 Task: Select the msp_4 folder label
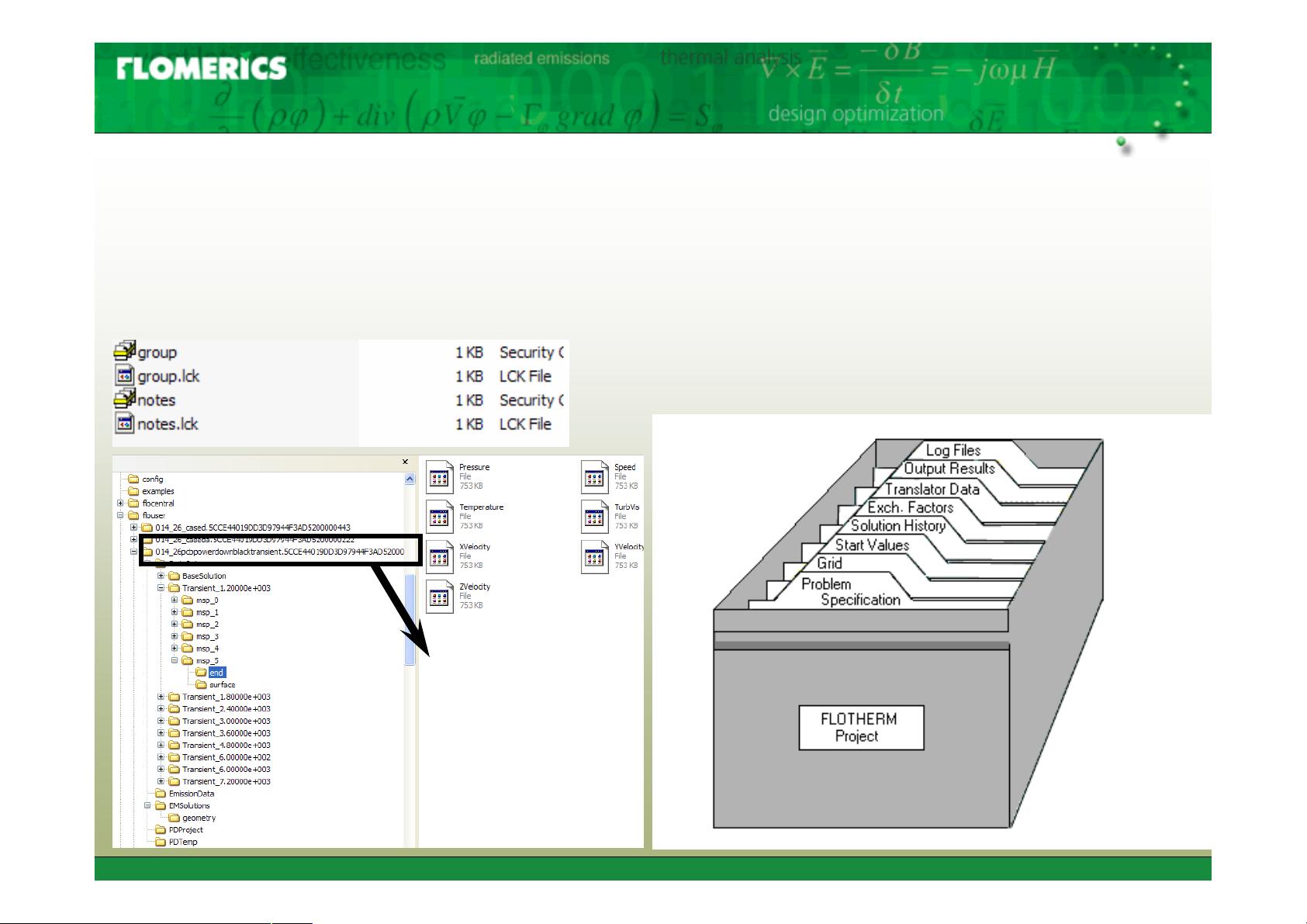pos(207,649)
